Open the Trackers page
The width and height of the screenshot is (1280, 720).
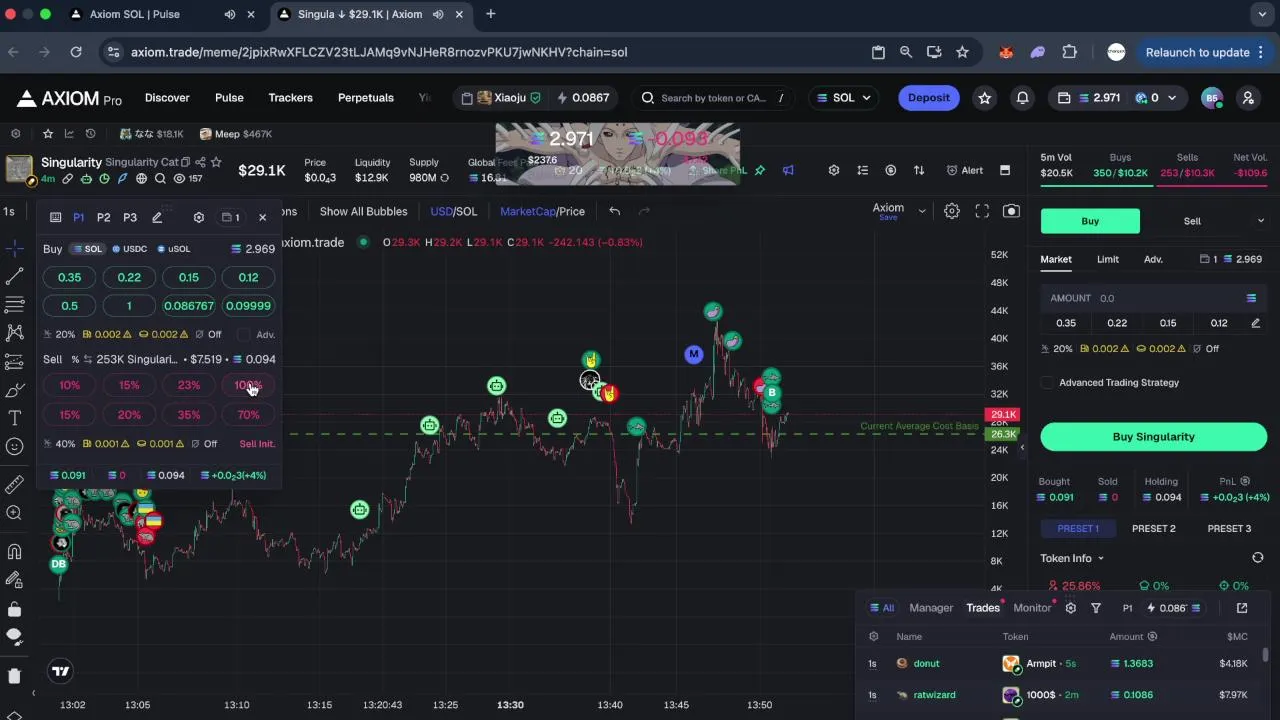pyautogui.click(x=291, y=98)
